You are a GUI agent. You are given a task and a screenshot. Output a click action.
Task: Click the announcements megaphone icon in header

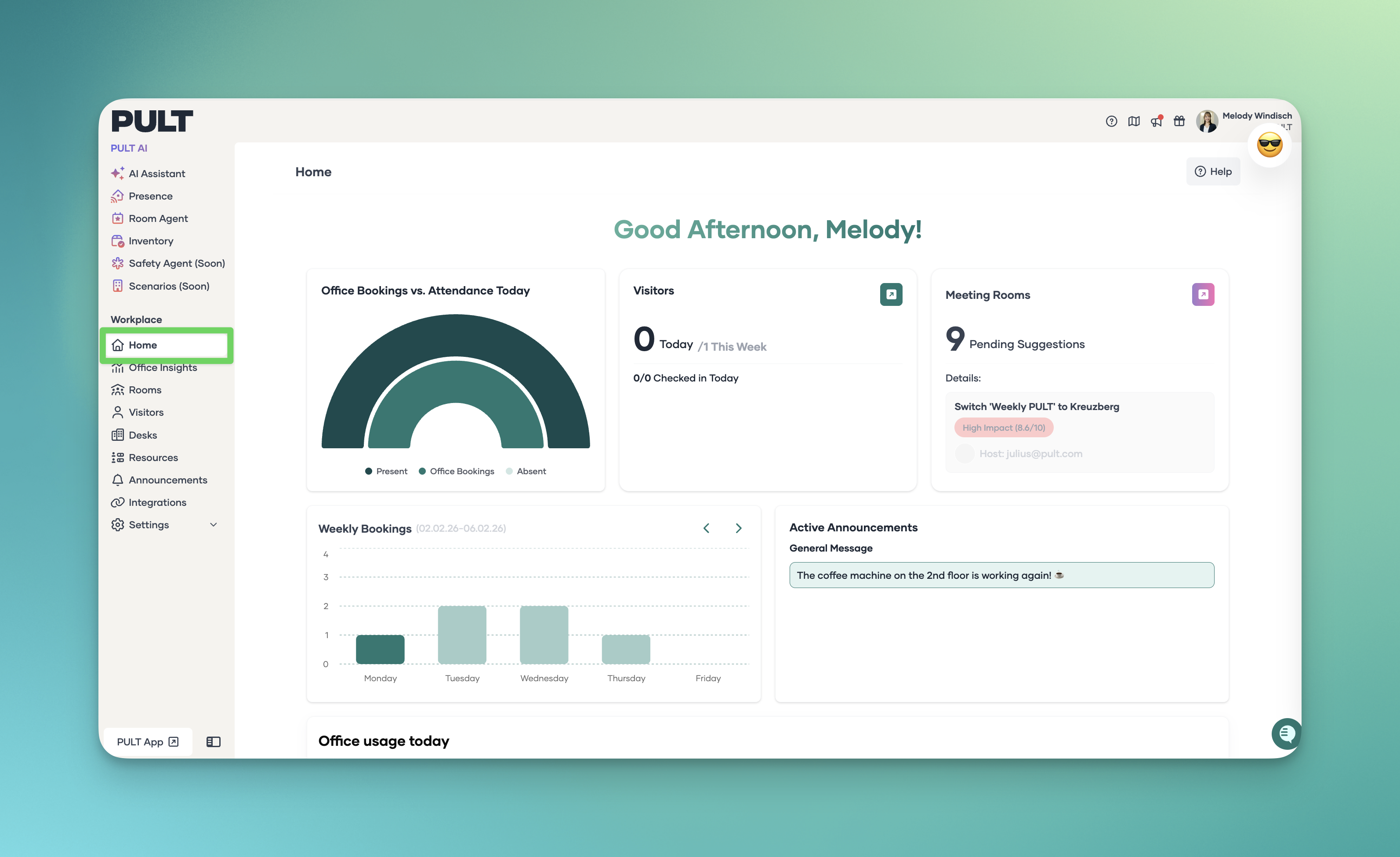[x=1156, y=121]
